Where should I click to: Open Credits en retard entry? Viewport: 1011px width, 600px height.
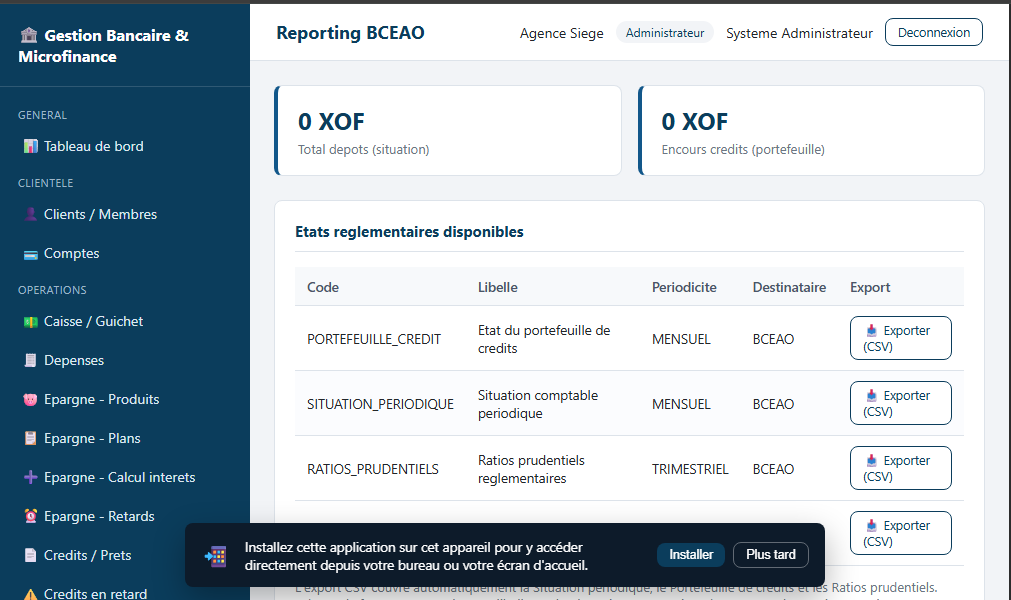coord(125,594)
